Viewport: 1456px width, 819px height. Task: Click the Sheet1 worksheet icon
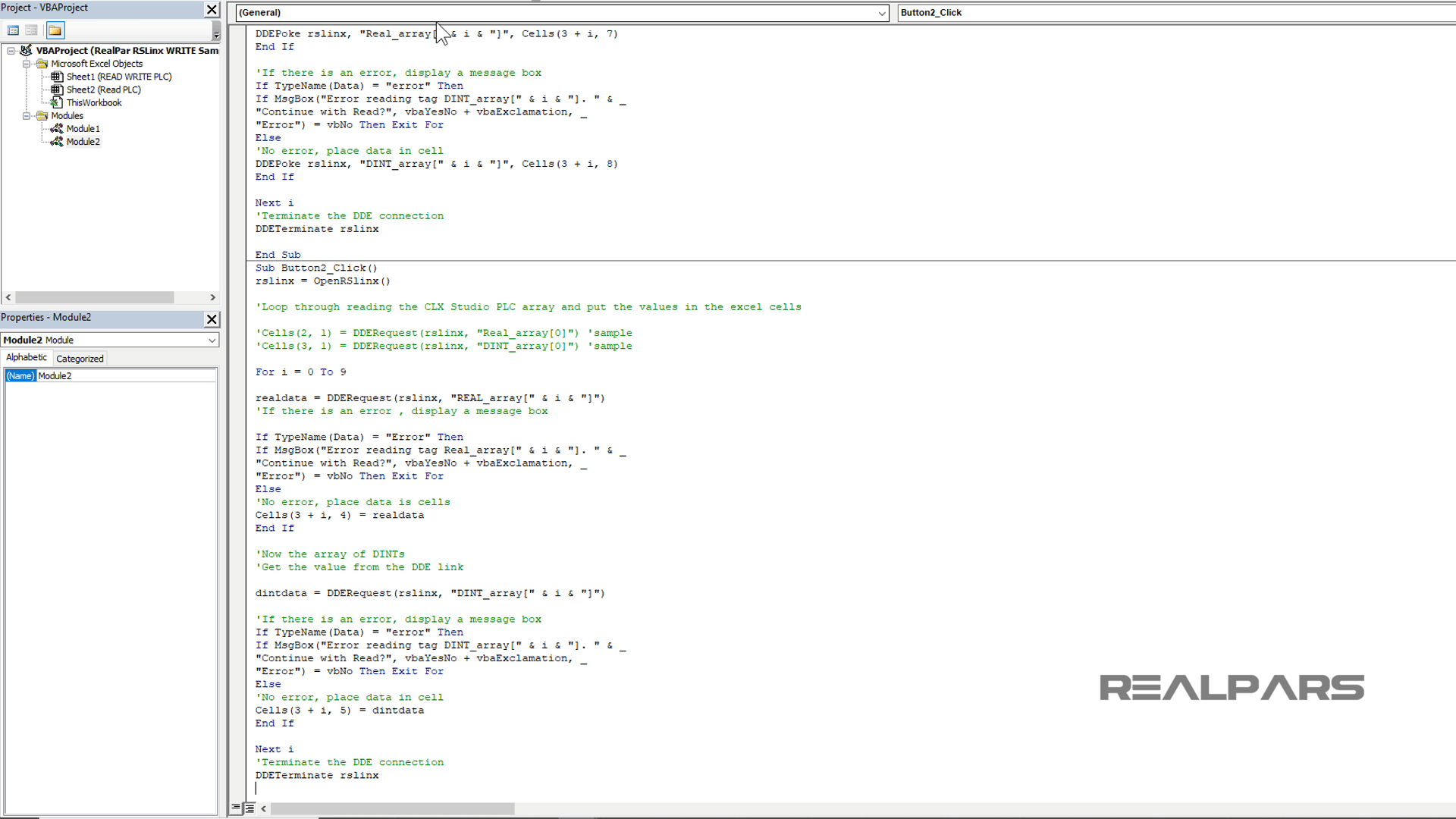[57, 77]
